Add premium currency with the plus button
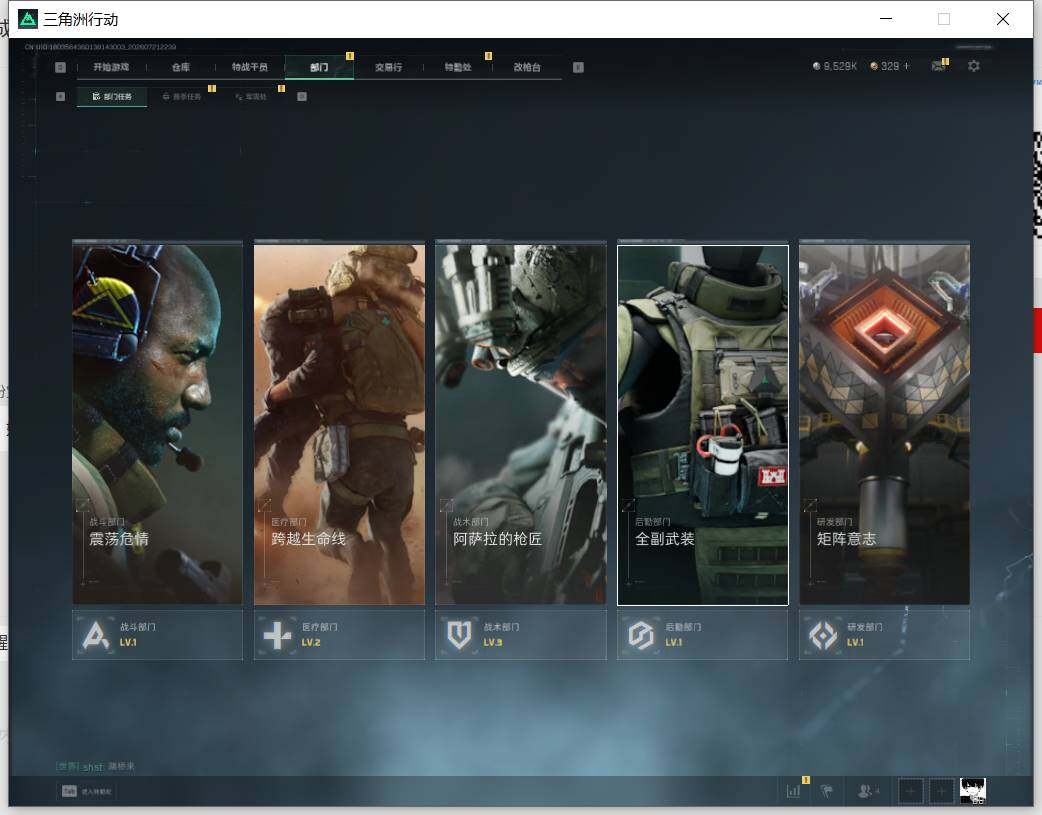 906,66
